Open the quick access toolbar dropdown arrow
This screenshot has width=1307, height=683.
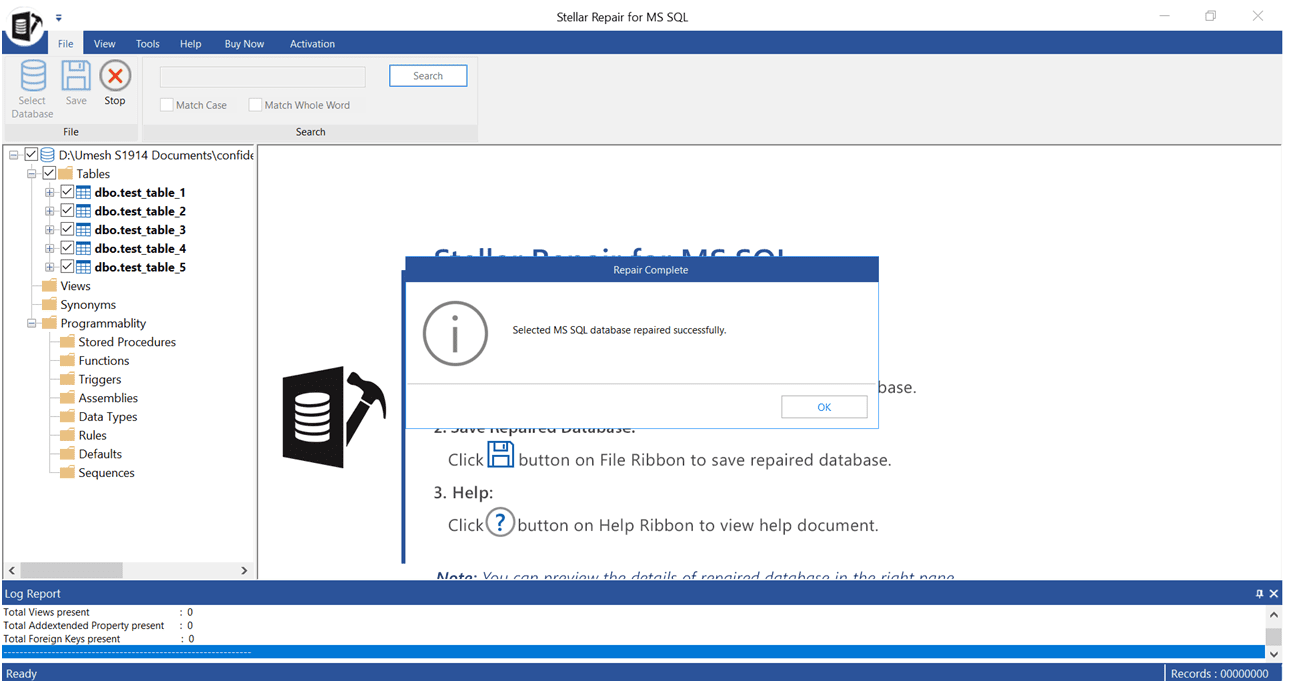click(x=59, y=18)
